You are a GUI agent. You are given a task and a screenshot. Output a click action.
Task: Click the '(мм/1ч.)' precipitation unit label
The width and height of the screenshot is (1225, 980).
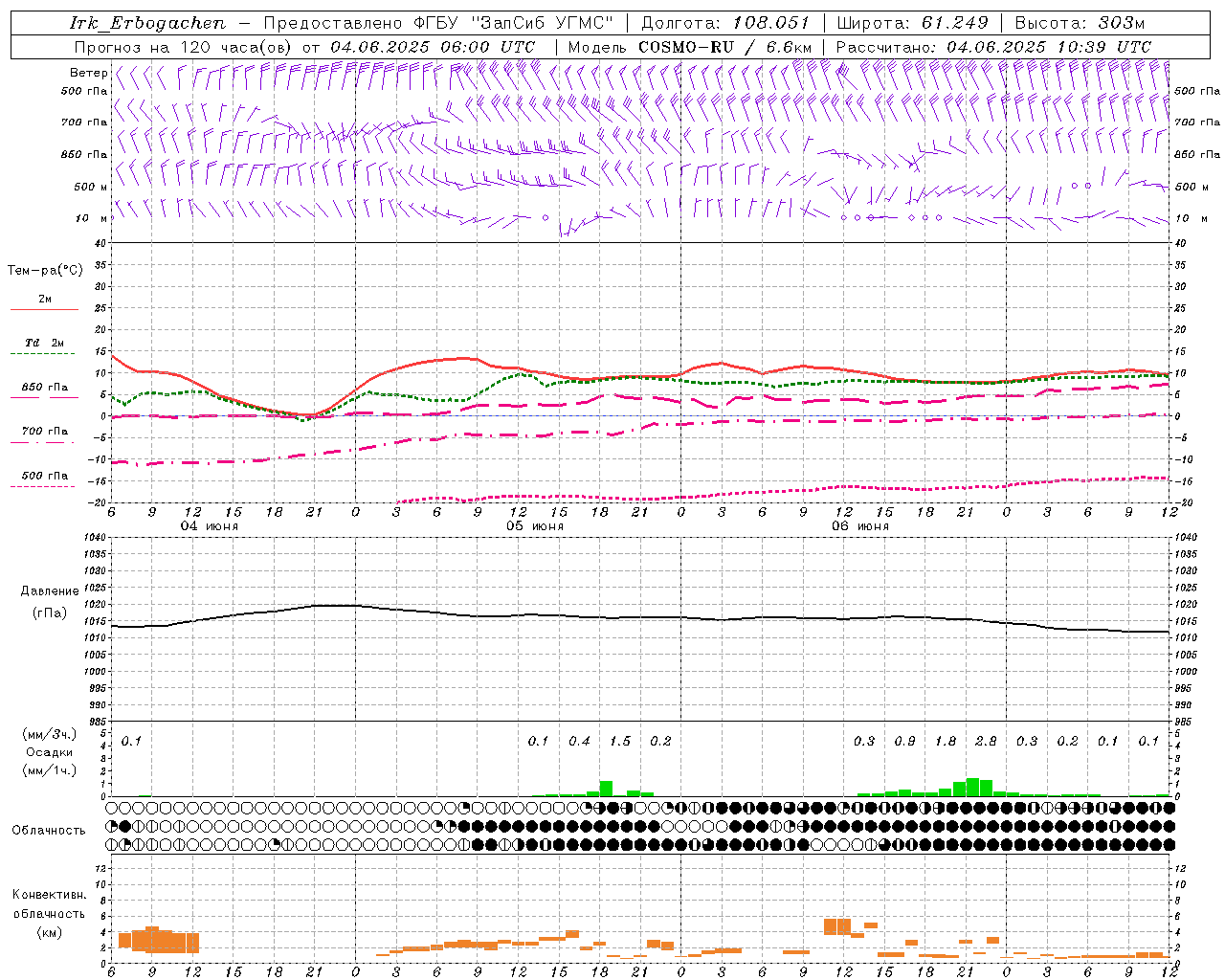(49, 770)
